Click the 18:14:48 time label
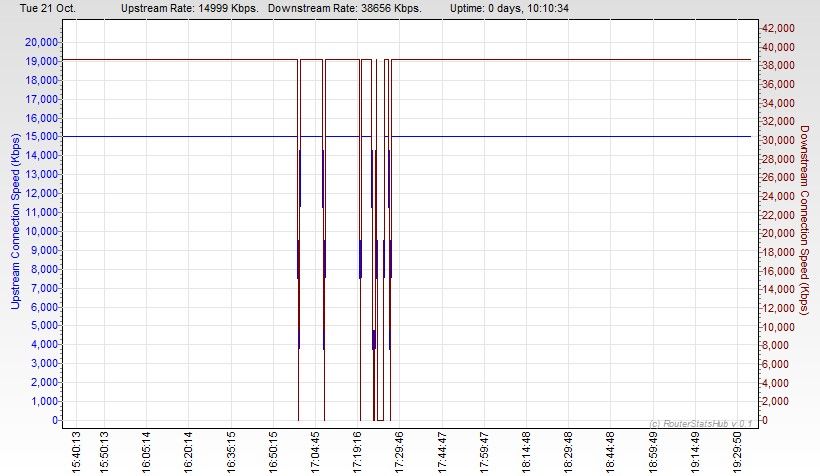The width and height of the screenshot is (820, 476). coord(526,452)
